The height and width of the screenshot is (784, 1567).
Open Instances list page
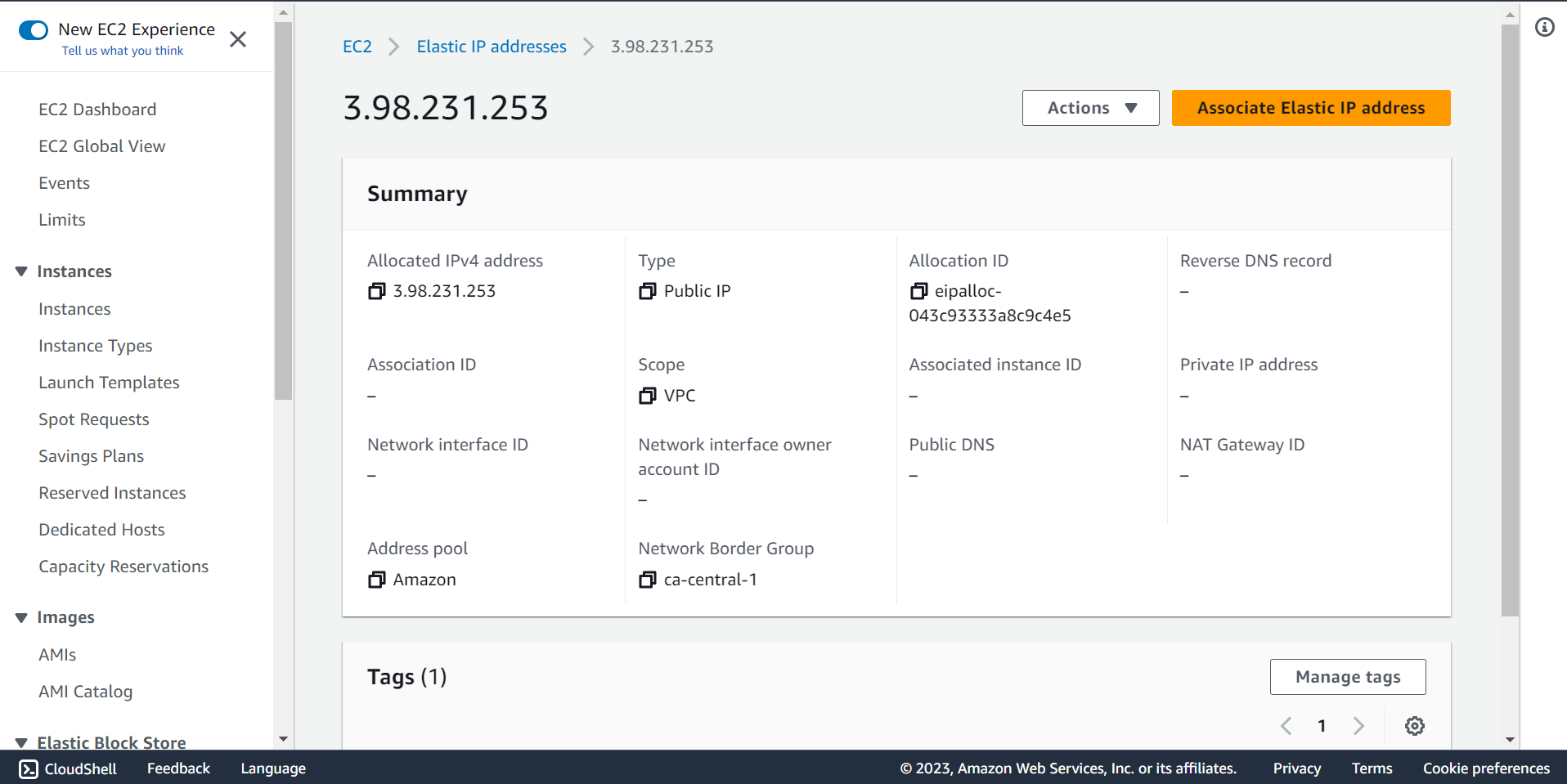74,309
